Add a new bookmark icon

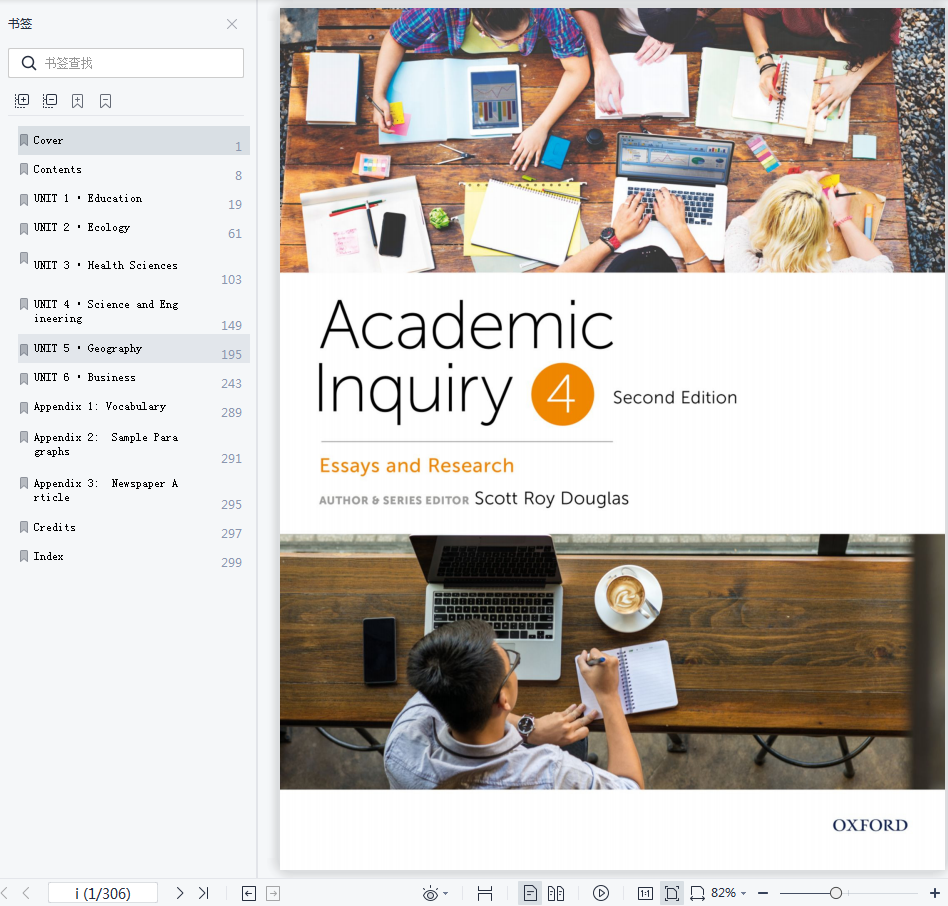77,101
